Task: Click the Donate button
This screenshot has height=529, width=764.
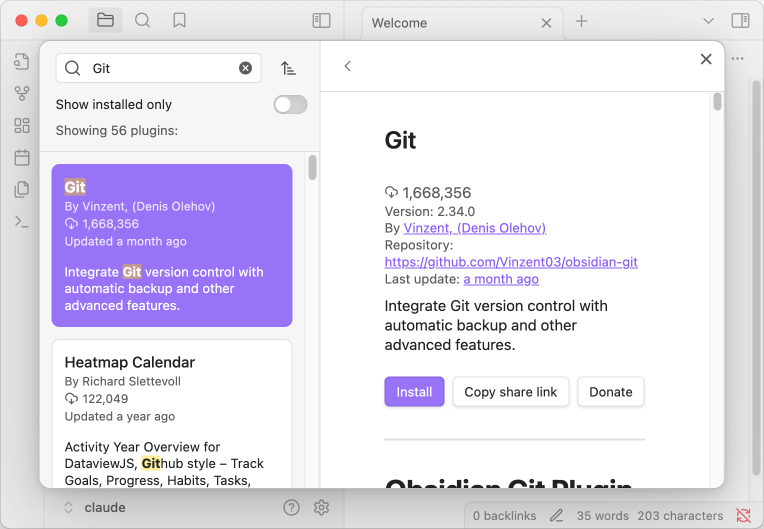Action: tap(611, 392)
